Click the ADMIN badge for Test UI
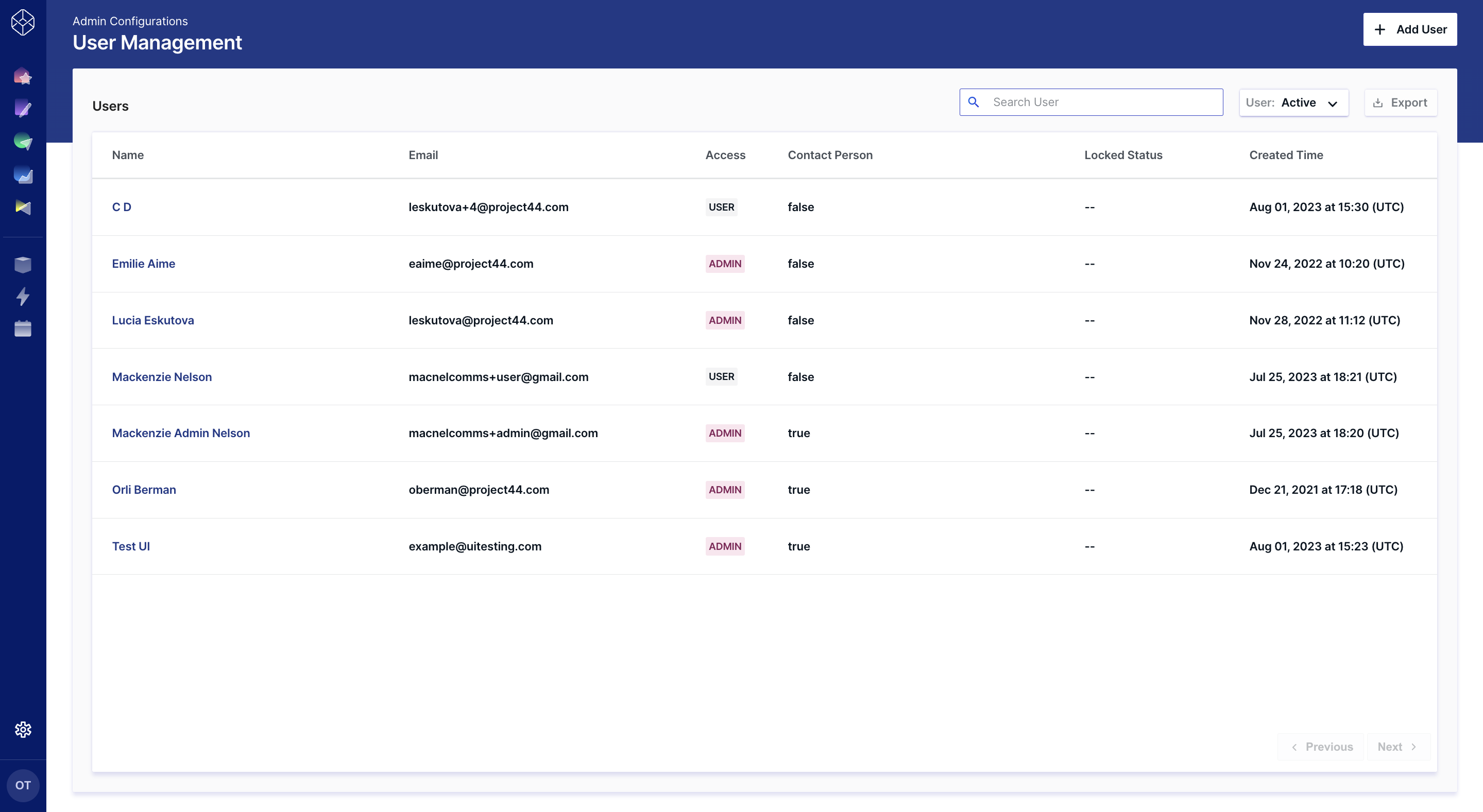 (725, 546)
